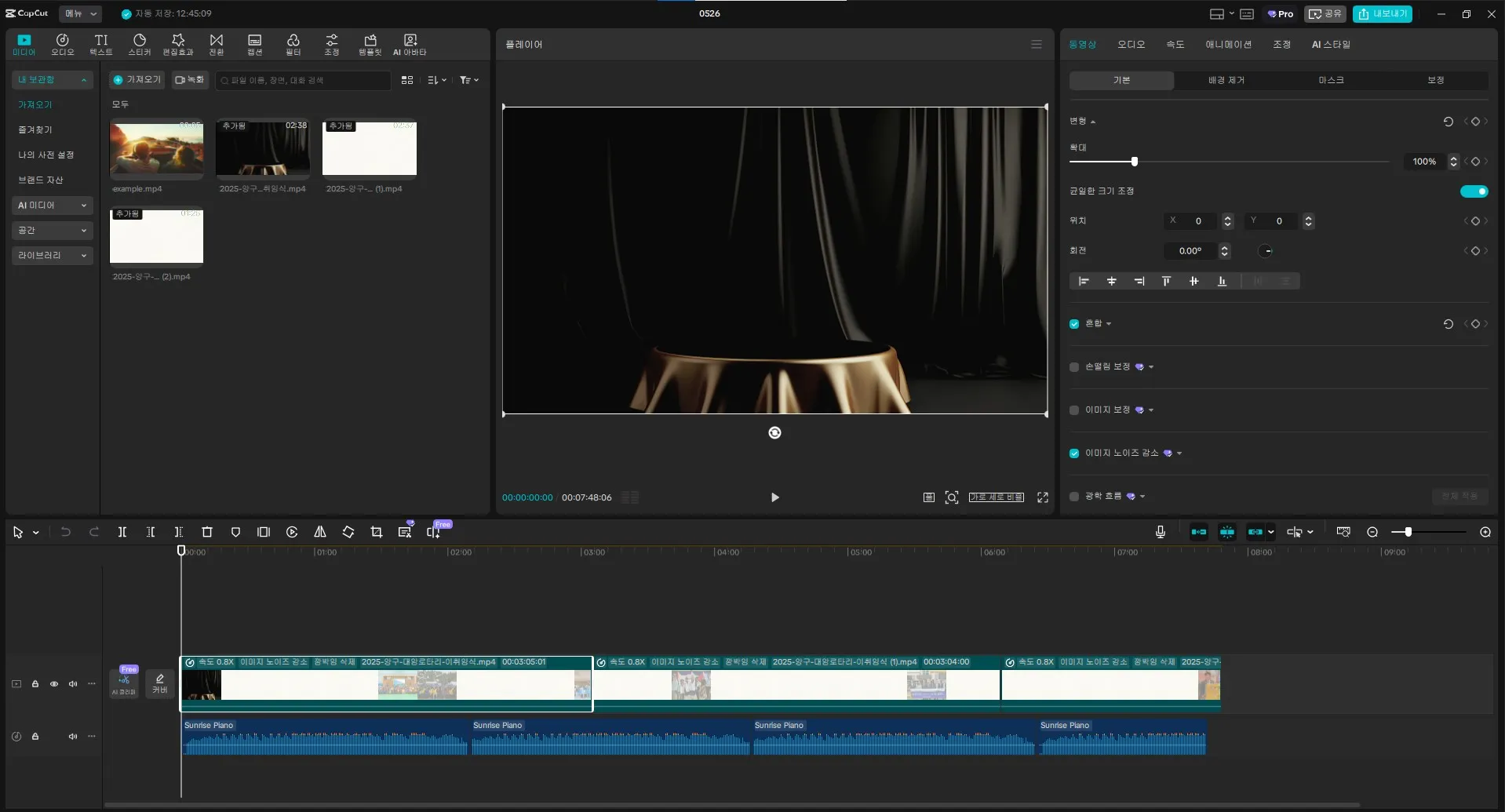This screenshot has width=1505, height=812.
Task: Click the 커버 cover button on track
Action: coord(159,683)
